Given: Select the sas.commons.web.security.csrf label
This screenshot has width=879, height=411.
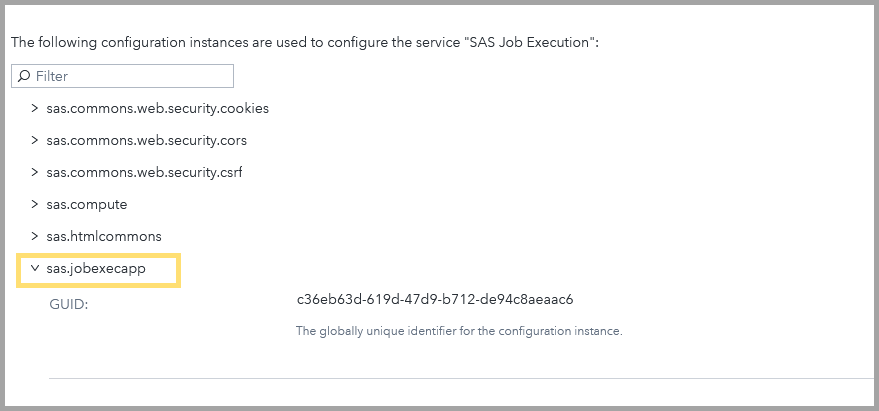Looking at the screenshot, I should (x=145, y=172).
